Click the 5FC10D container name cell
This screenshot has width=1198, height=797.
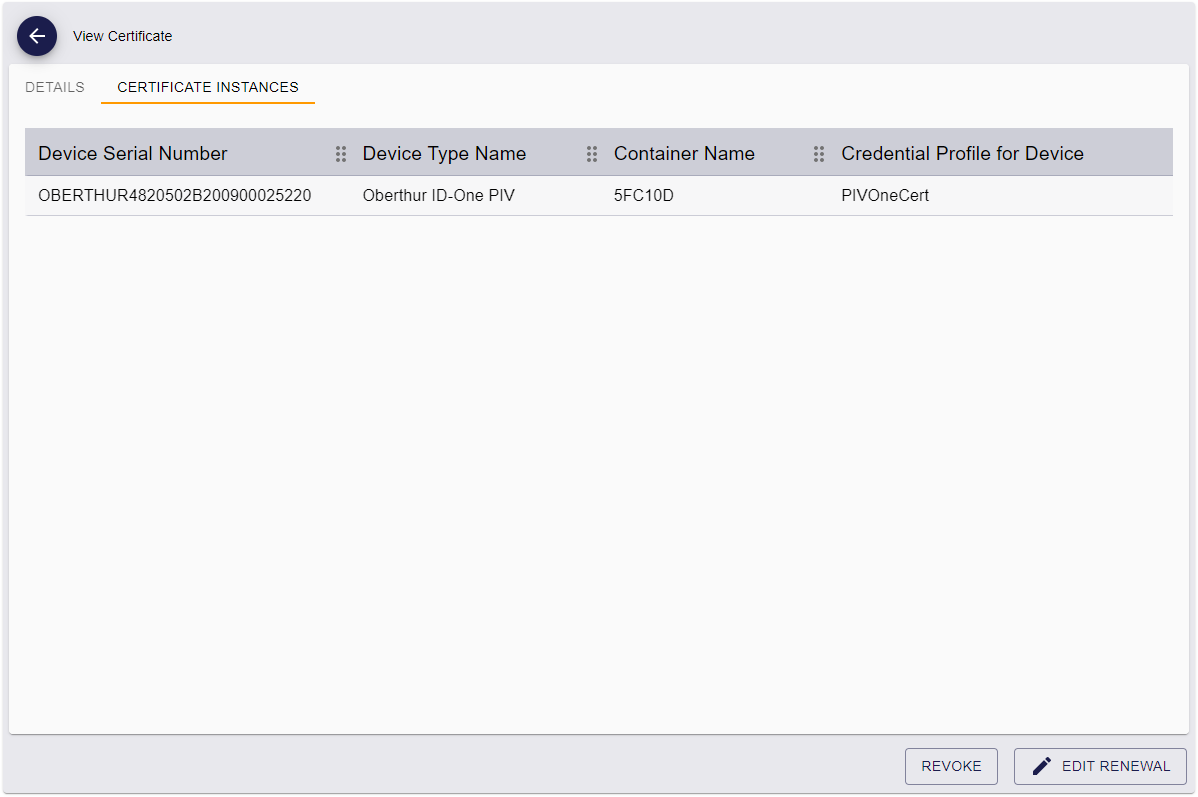coord(643,196)
